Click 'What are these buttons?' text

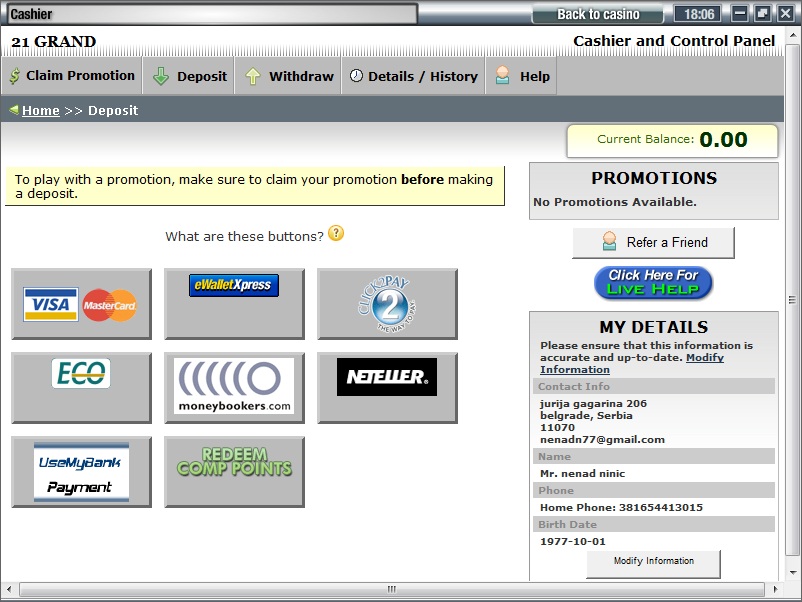[x=244, y=236]
